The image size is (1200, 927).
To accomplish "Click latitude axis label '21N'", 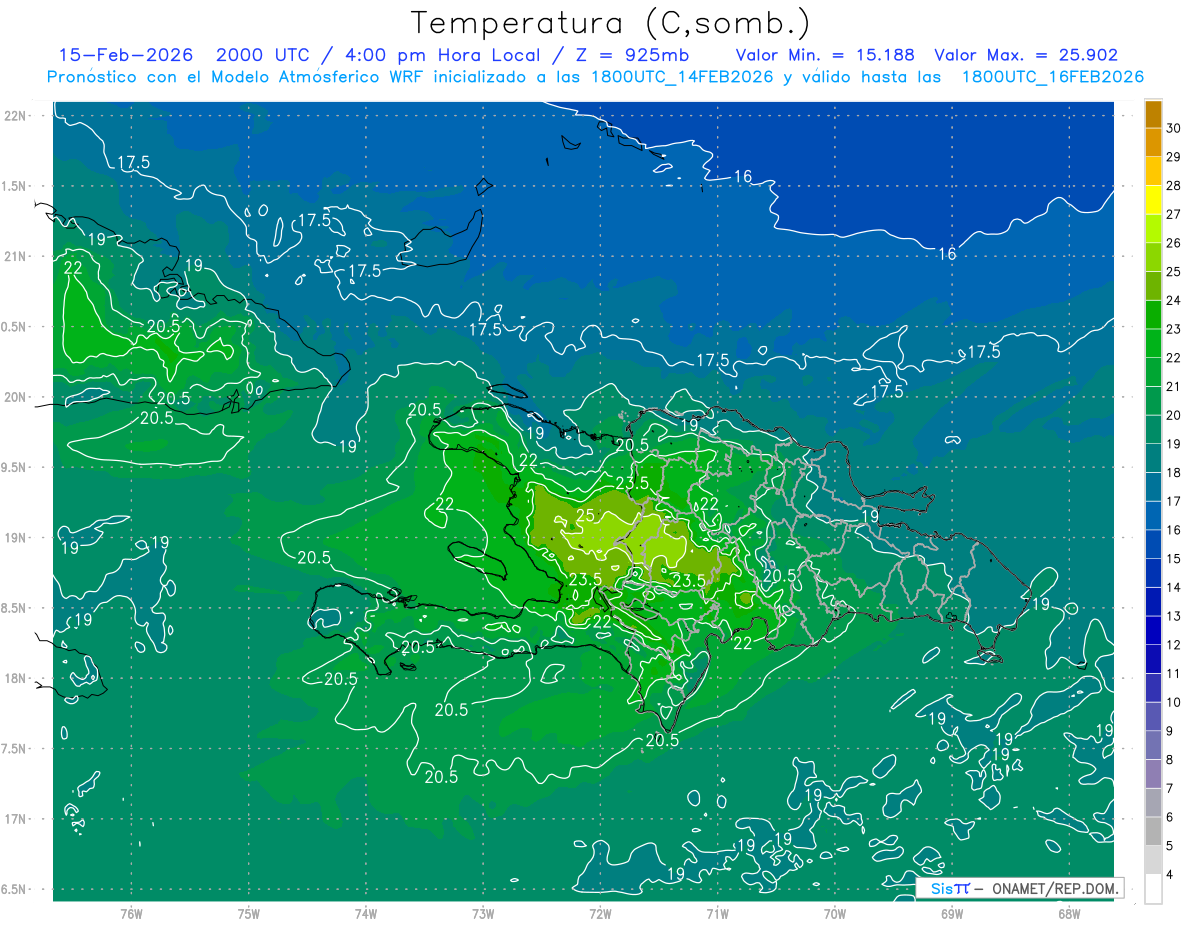I will (15, 256).
